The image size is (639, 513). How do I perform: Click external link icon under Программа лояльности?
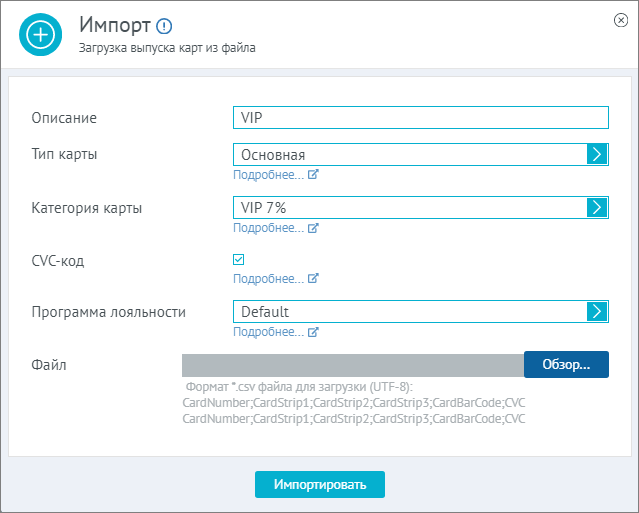click(313, 332)
